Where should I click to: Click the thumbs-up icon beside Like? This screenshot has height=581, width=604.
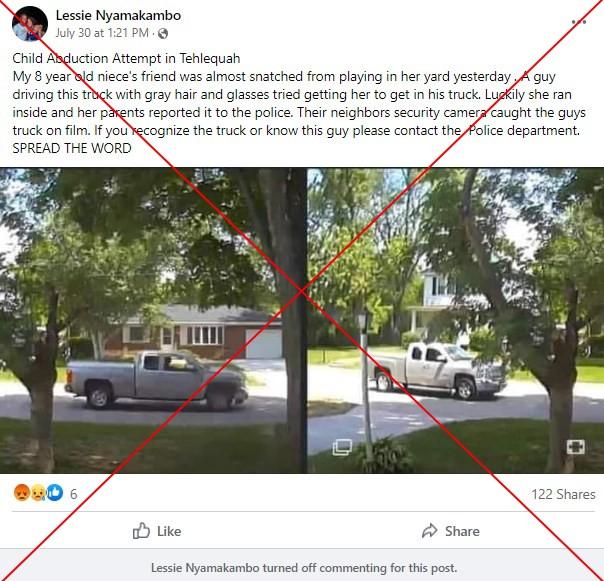tap(141, 531)
